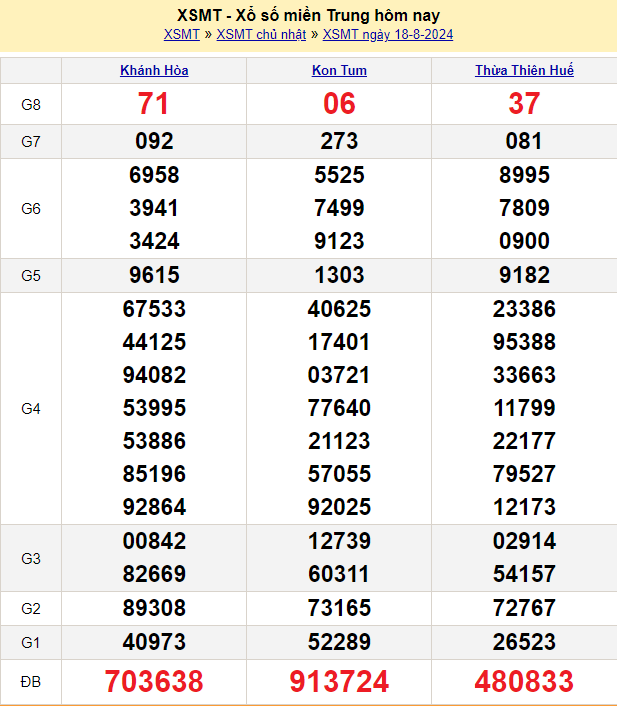Select G2 number 72767
The height and width of the screenshot is (706, 617).
tap(524, 608)
